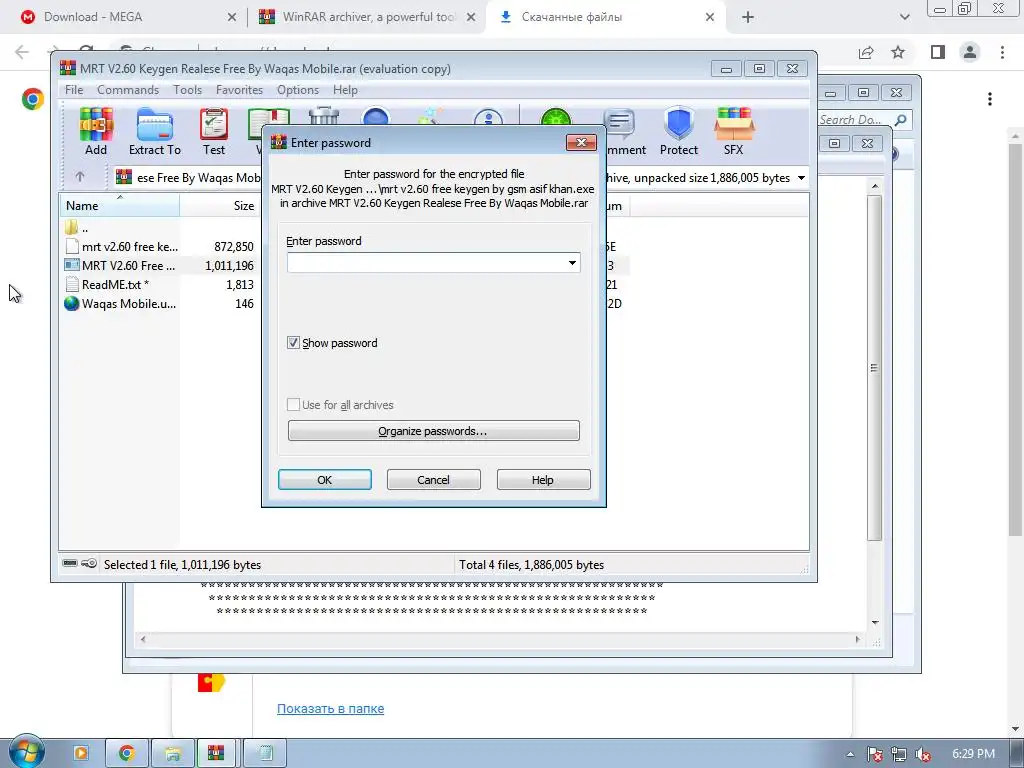The width and height of the screenshot is (1024, 768).
Task: Sort files by the Size column header
Action: (x=220, y=206)
